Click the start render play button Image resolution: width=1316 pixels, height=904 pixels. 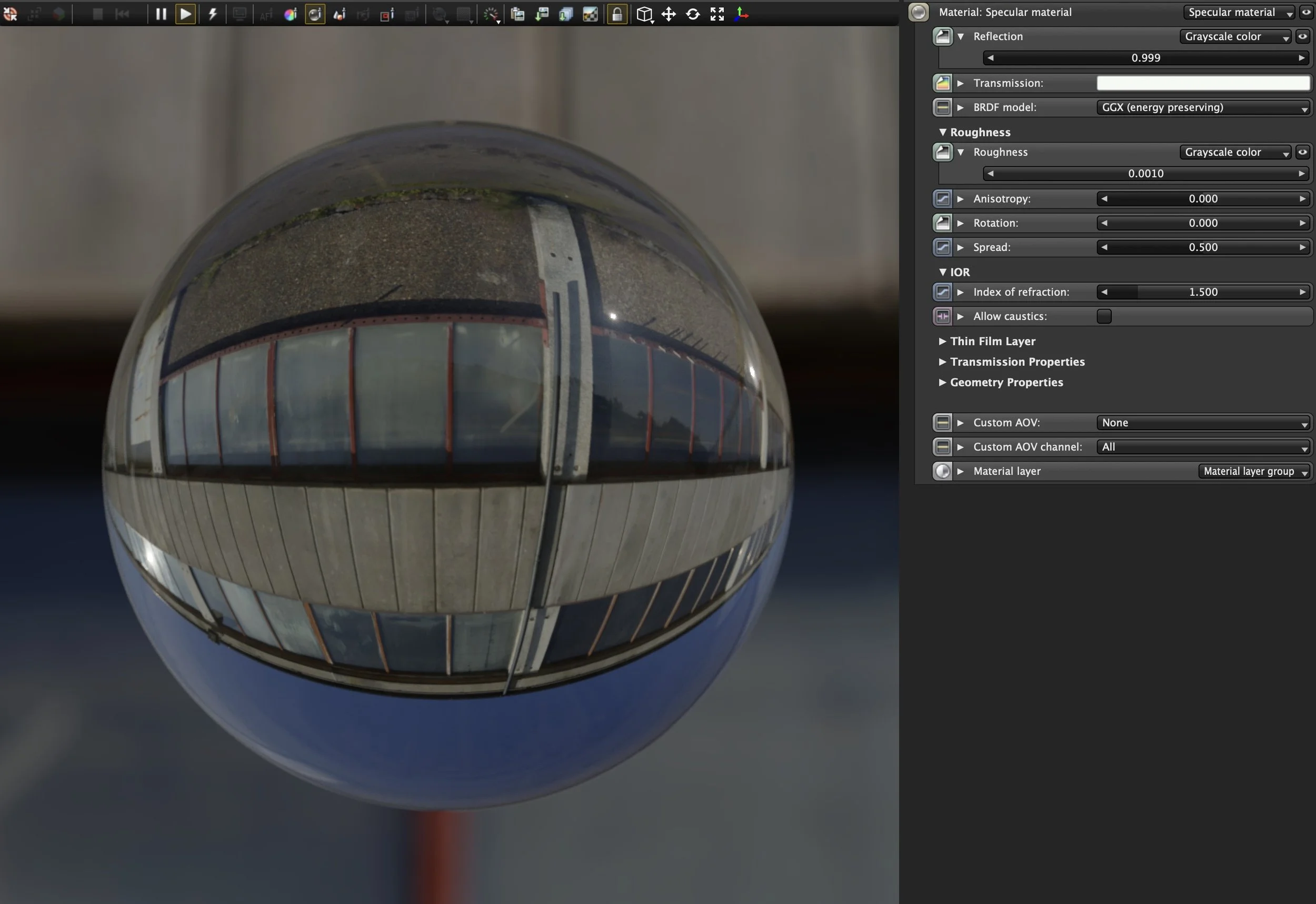coord(186,14)
